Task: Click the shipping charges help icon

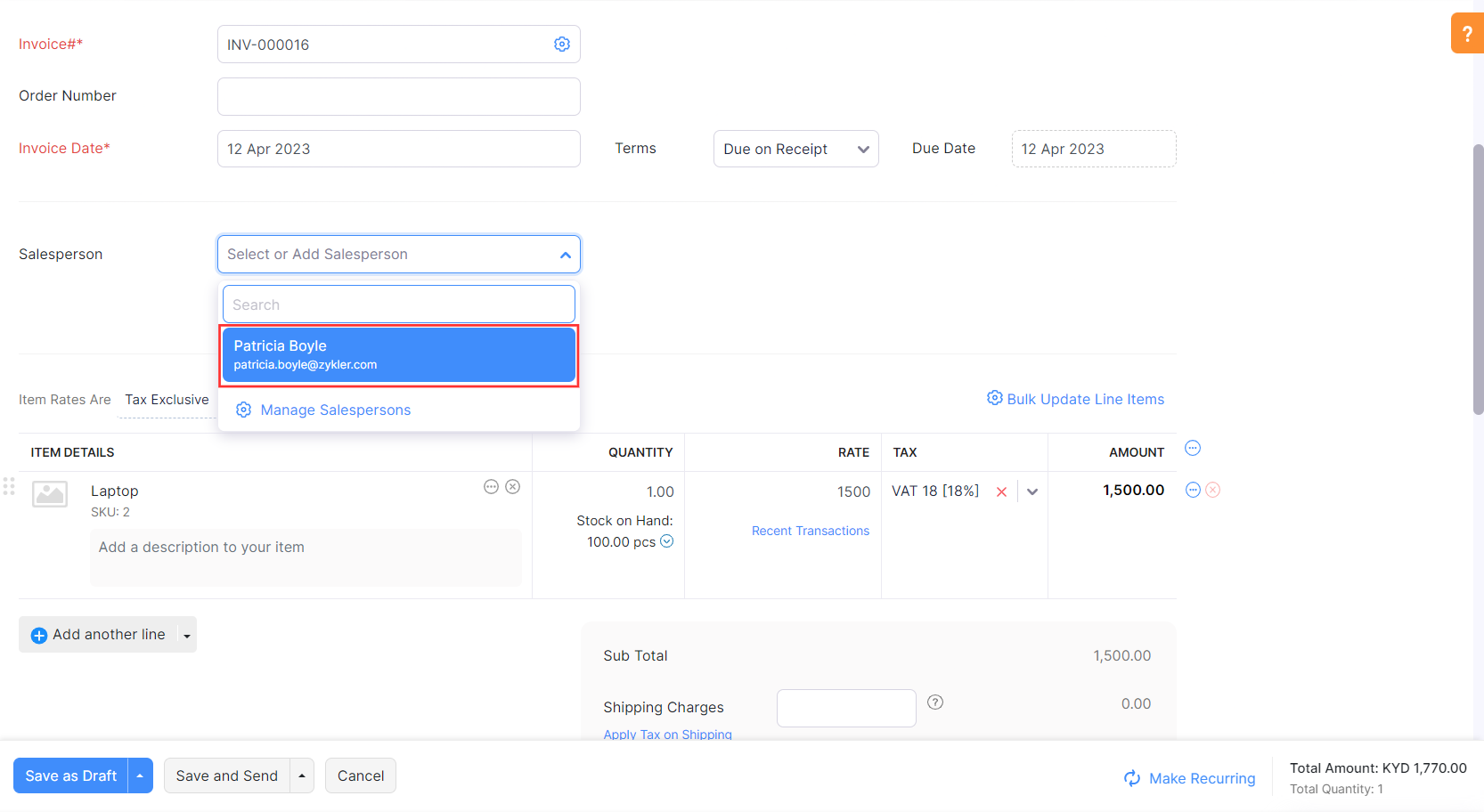Action: (934, 702)
